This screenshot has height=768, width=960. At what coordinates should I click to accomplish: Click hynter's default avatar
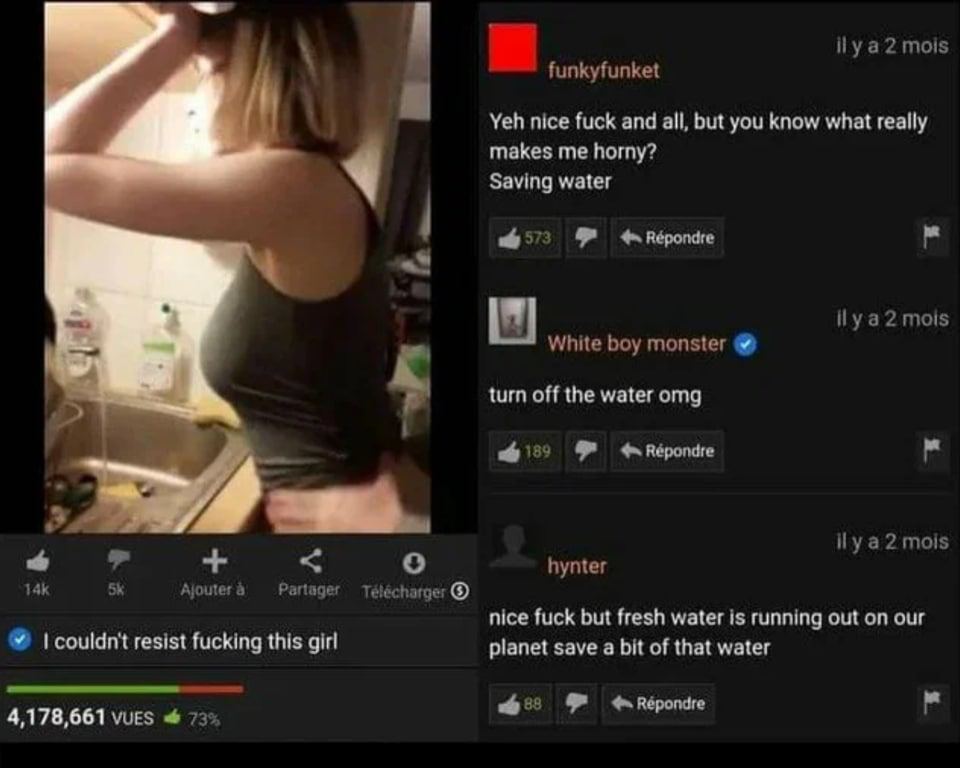(x=512, y=547)
